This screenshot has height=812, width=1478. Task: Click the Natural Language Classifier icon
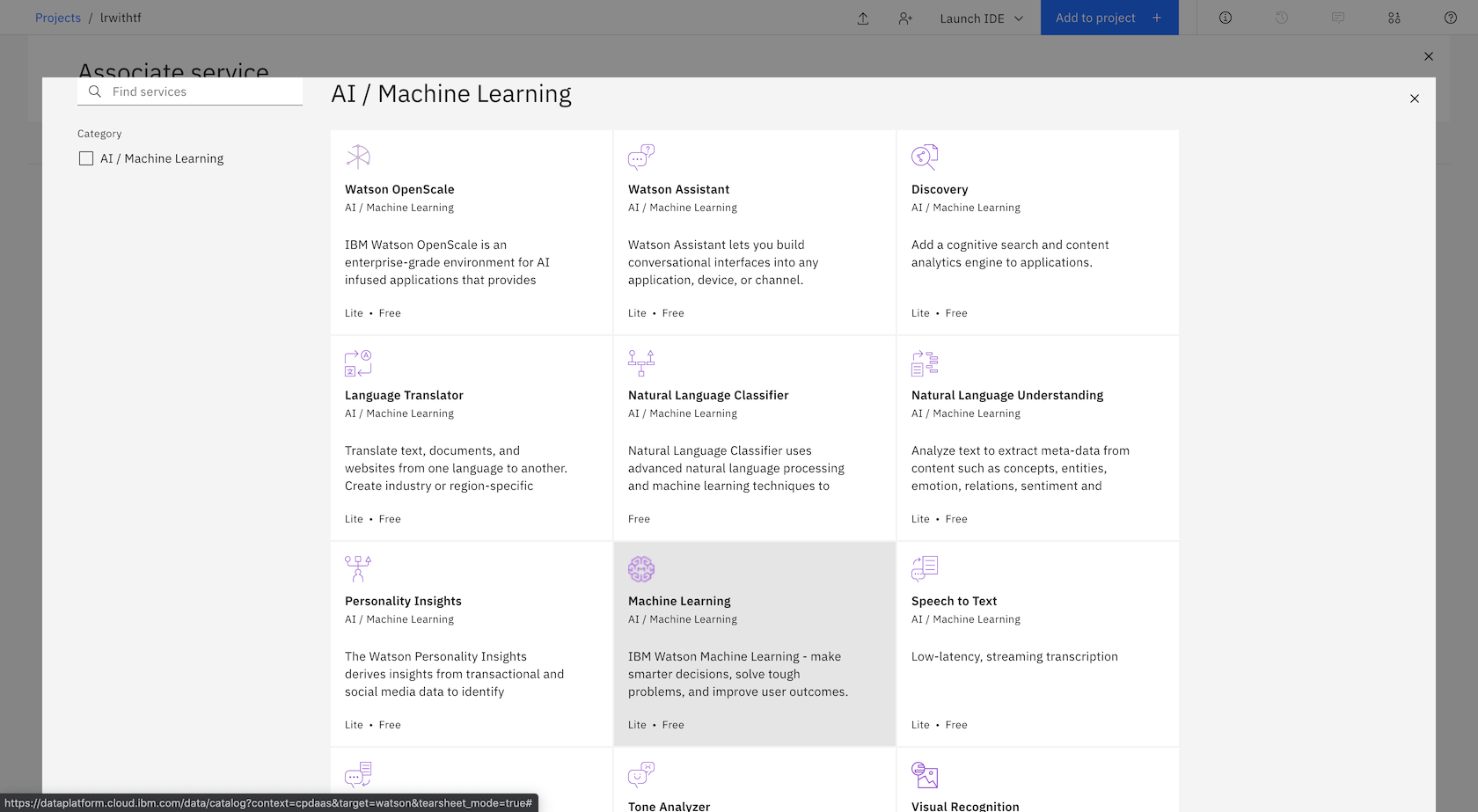coord(641,362)
